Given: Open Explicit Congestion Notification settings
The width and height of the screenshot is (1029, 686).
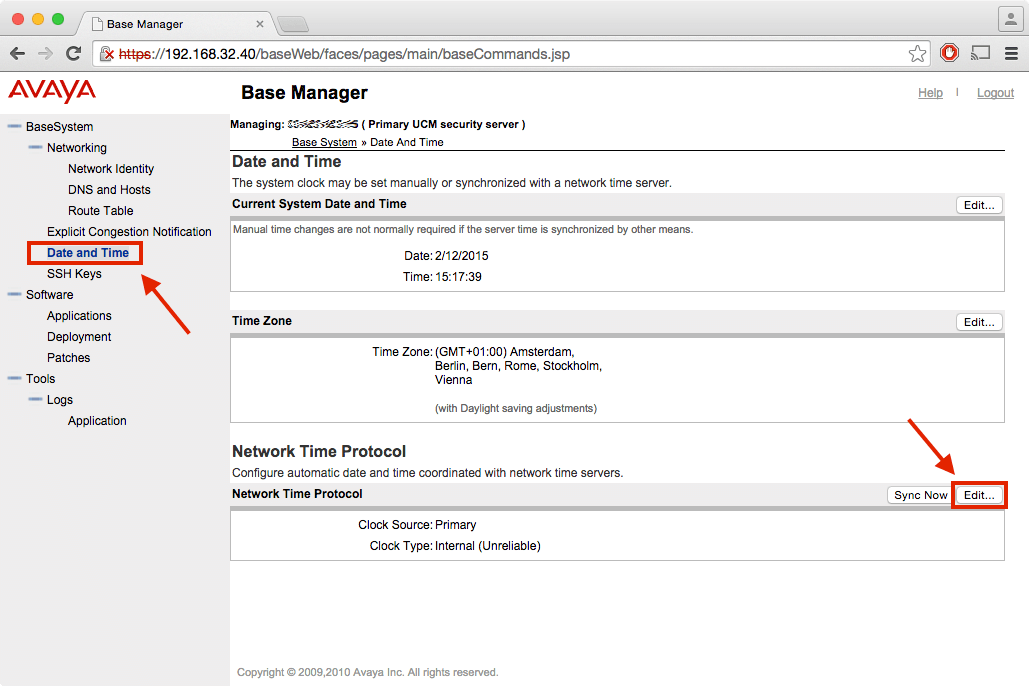Looking at the screenshot, I should click(129, 232).
